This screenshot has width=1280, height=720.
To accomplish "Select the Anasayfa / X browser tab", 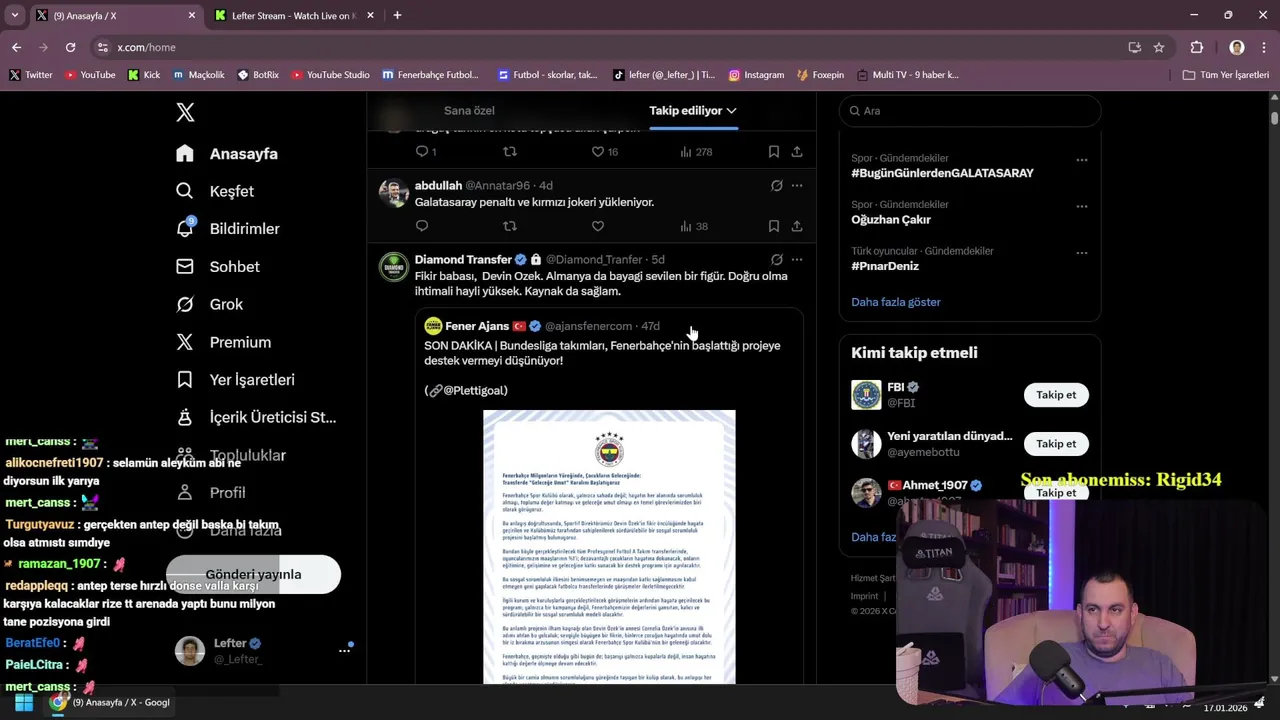I will coord(115,15).
